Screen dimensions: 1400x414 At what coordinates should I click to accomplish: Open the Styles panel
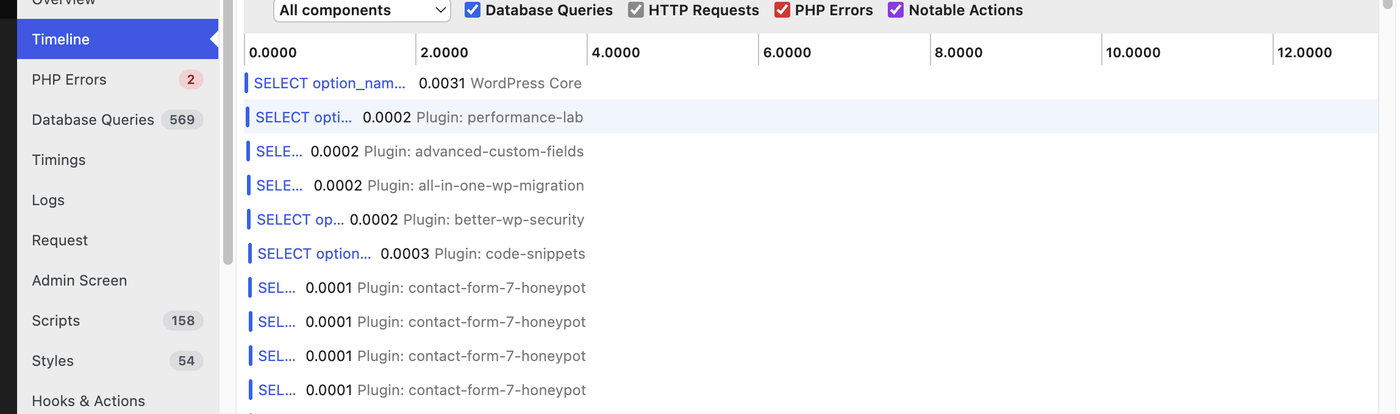tap(117, 360)
